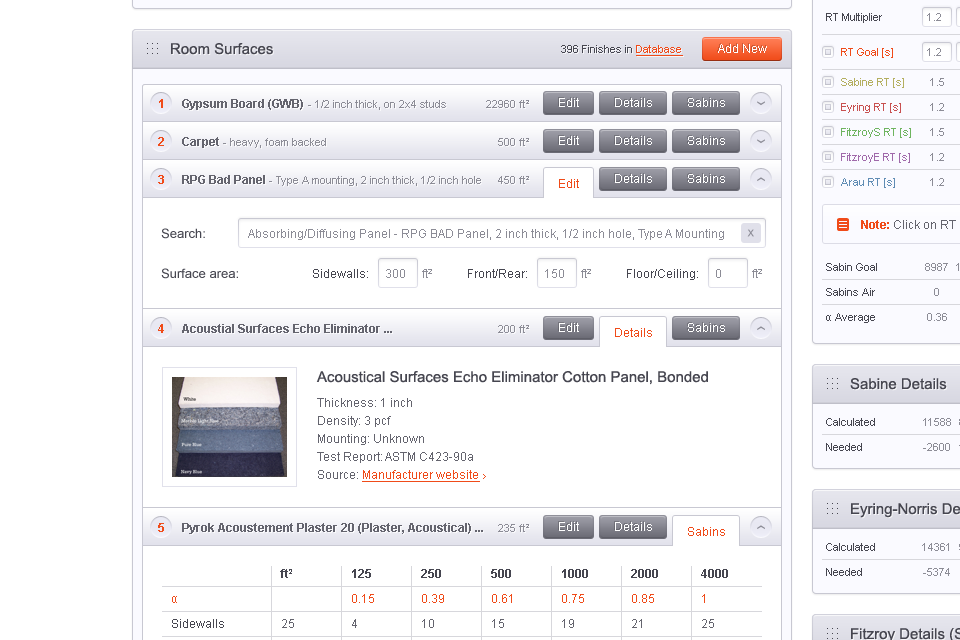Click the Room Surfaces drag handle icon
960x640 pixels.
152,49
